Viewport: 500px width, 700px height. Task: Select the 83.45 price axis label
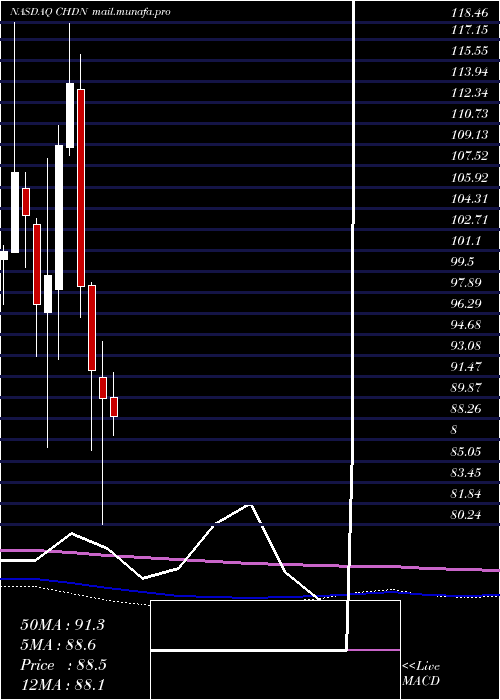(x=466, y=473)
